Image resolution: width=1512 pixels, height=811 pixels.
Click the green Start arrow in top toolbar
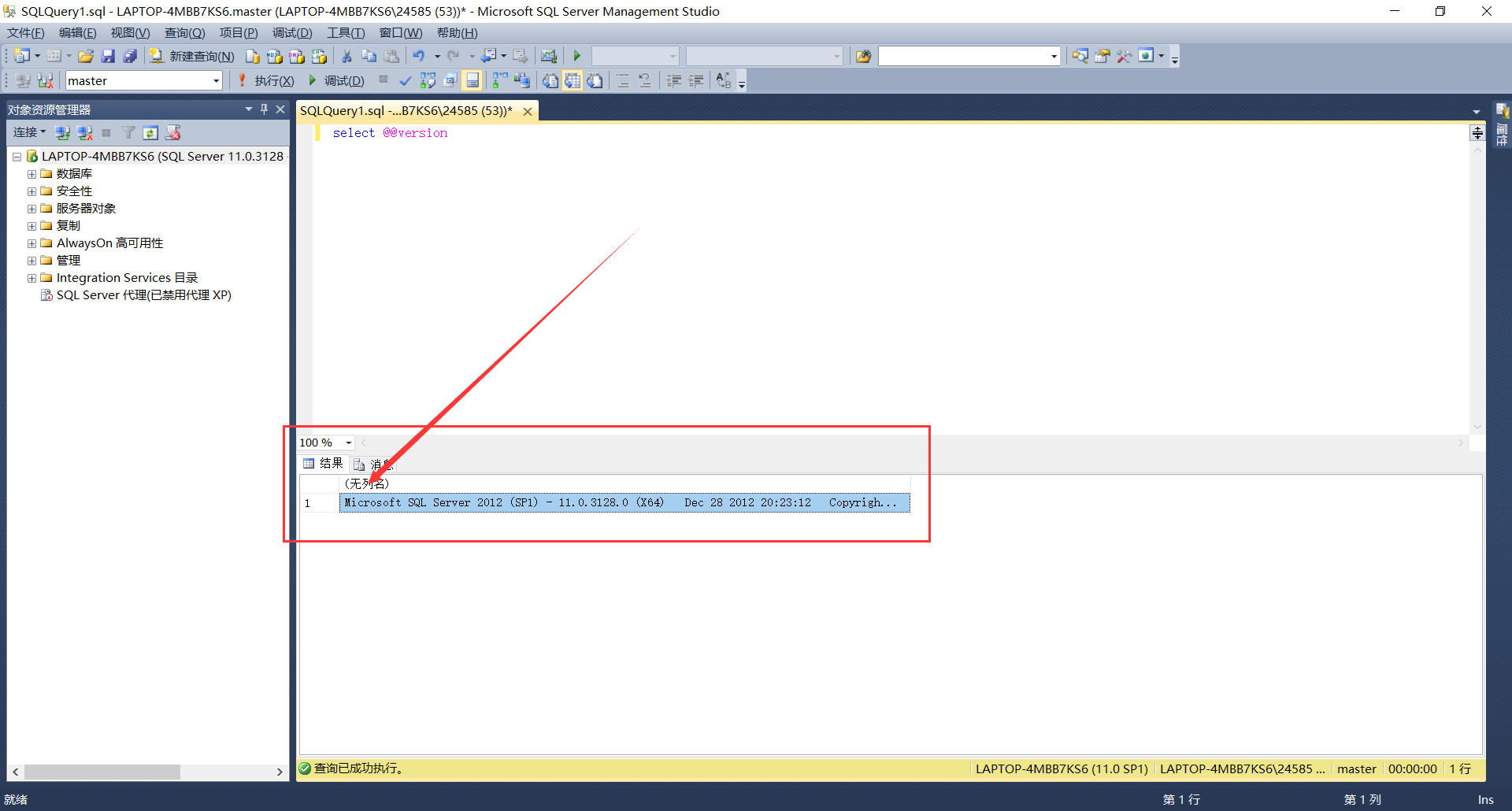click(x=576, y=56)
